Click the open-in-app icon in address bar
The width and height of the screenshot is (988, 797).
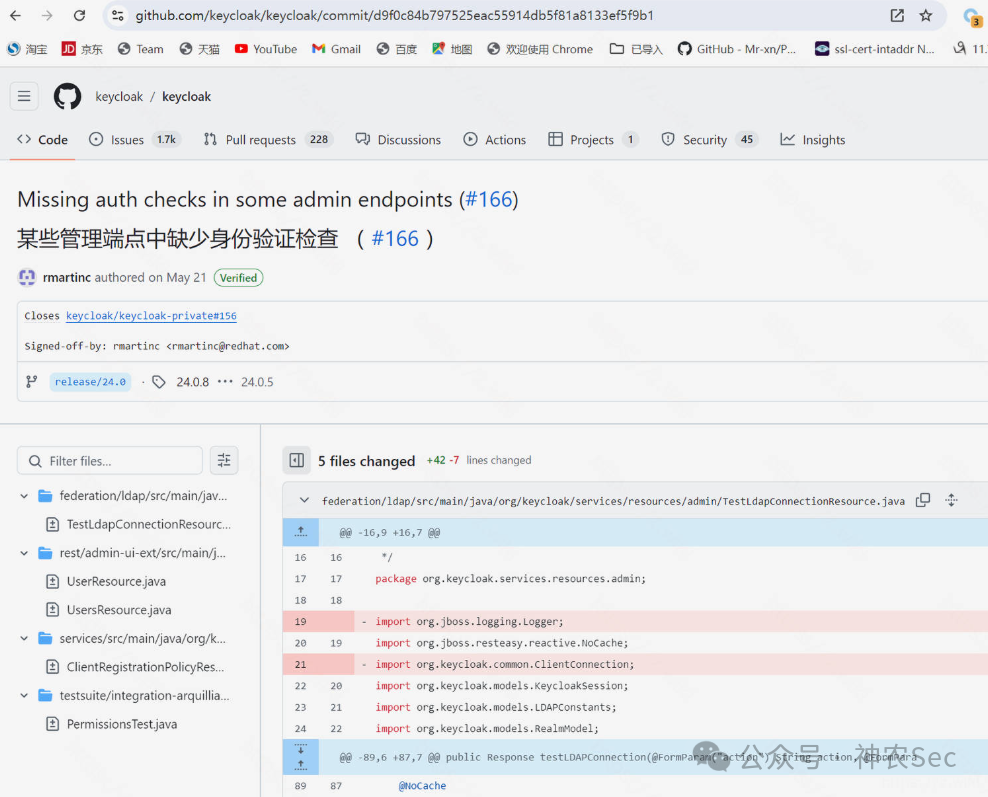(897, 15)
